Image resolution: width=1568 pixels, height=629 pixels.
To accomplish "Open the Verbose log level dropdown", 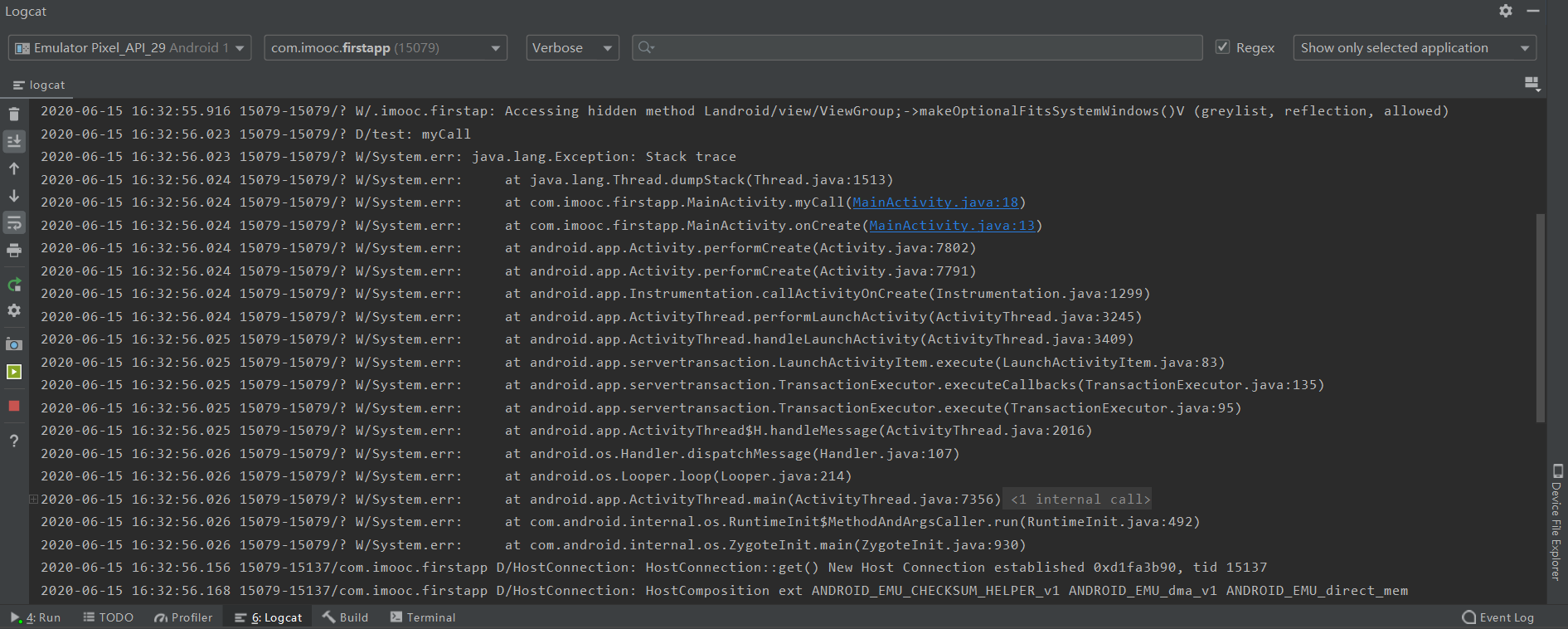I will tap(573, 47).
